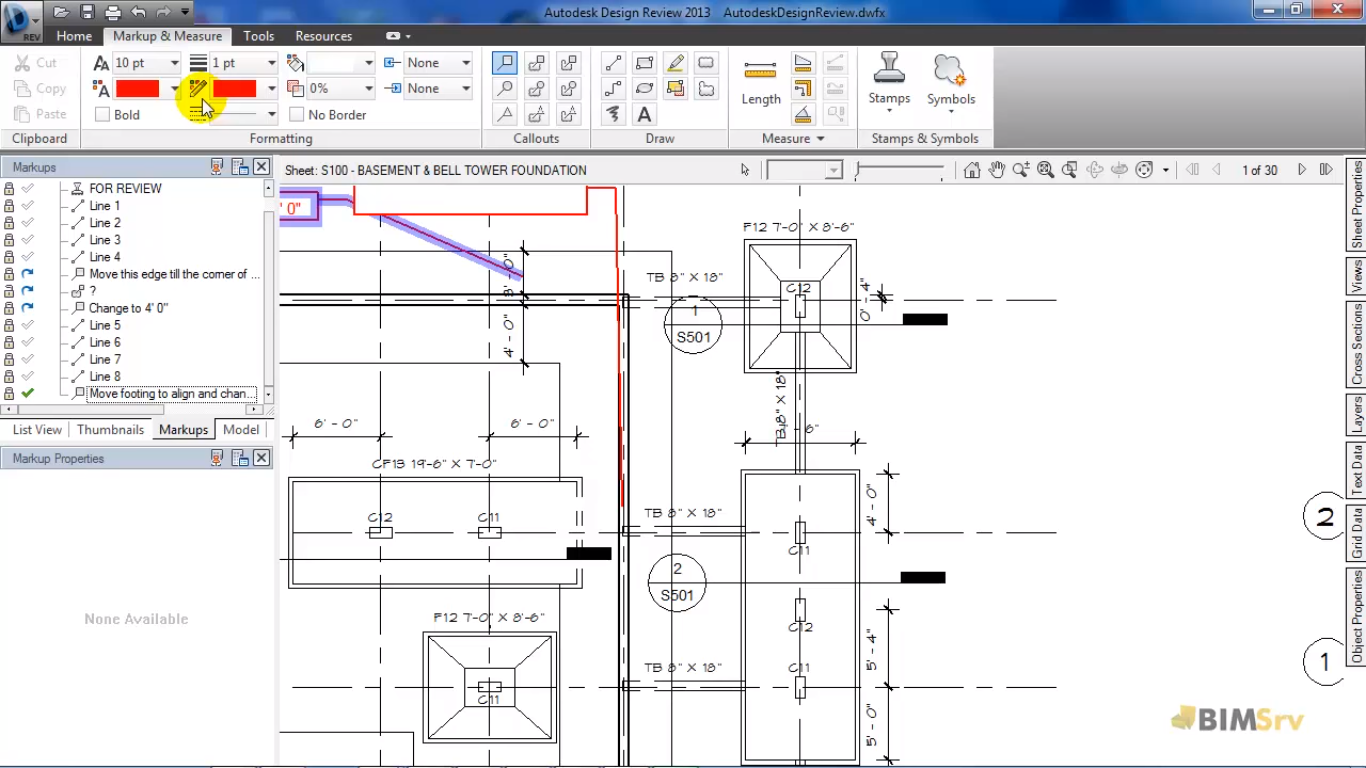Choose the Length measure tool
This screenshot has width=1366, height=768.
click(761, 83)
